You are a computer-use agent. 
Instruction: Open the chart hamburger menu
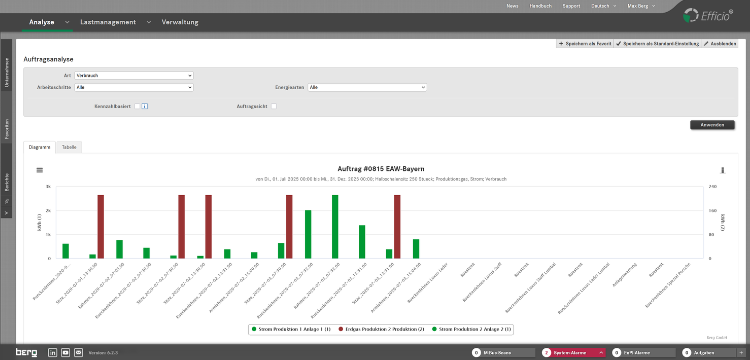[40, 170]
